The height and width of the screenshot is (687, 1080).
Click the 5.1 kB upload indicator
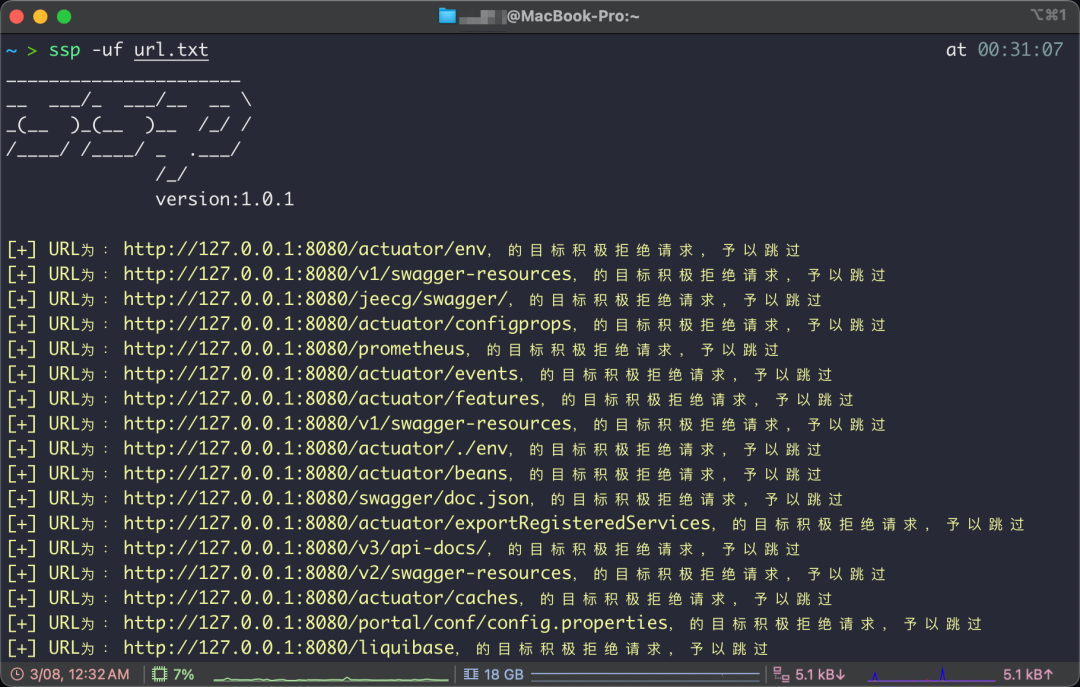point(1028,675)
